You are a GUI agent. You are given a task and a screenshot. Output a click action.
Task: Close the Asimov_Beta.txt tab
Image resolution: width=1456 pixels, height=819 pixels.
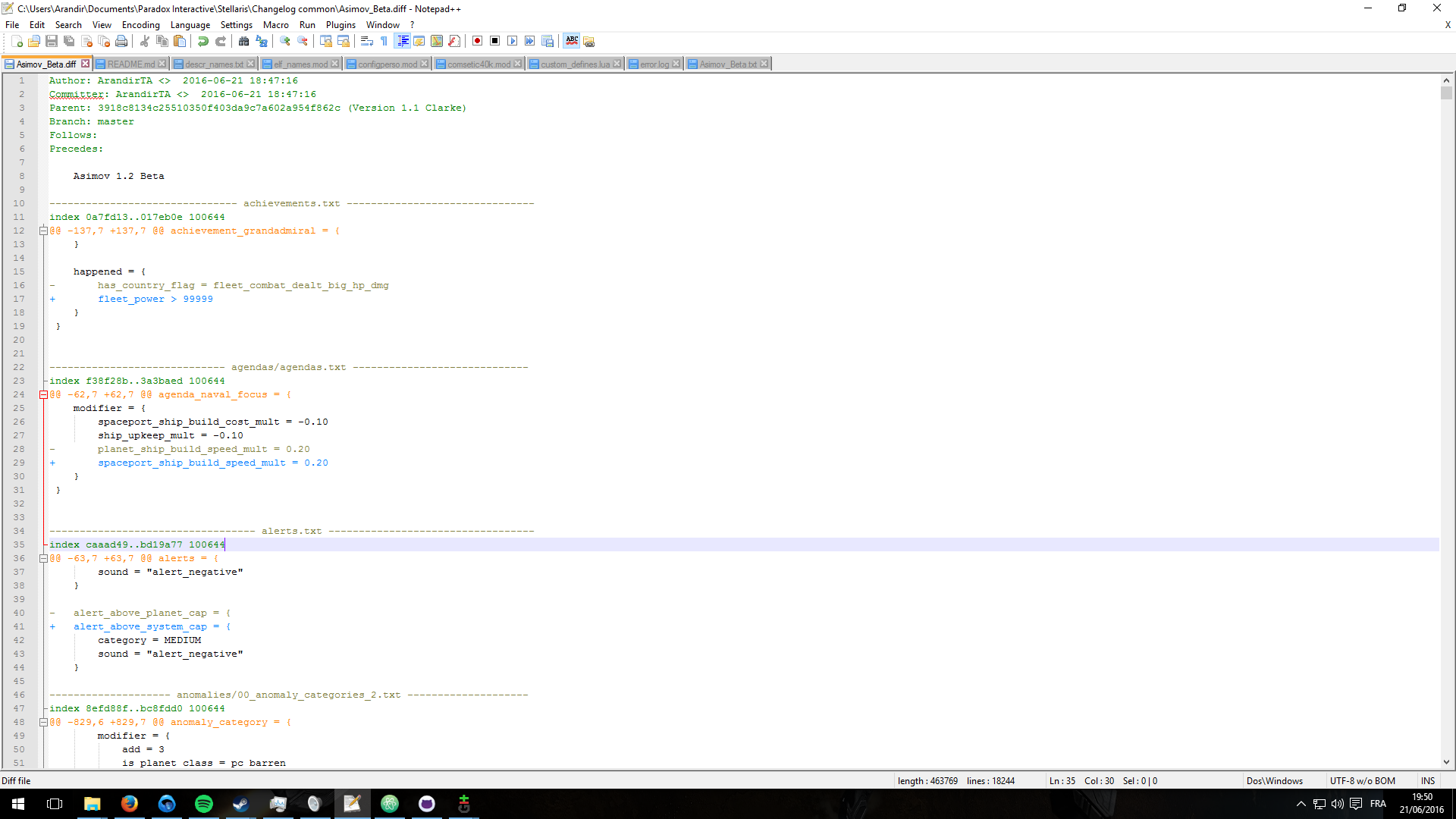[x=764, y=64]
